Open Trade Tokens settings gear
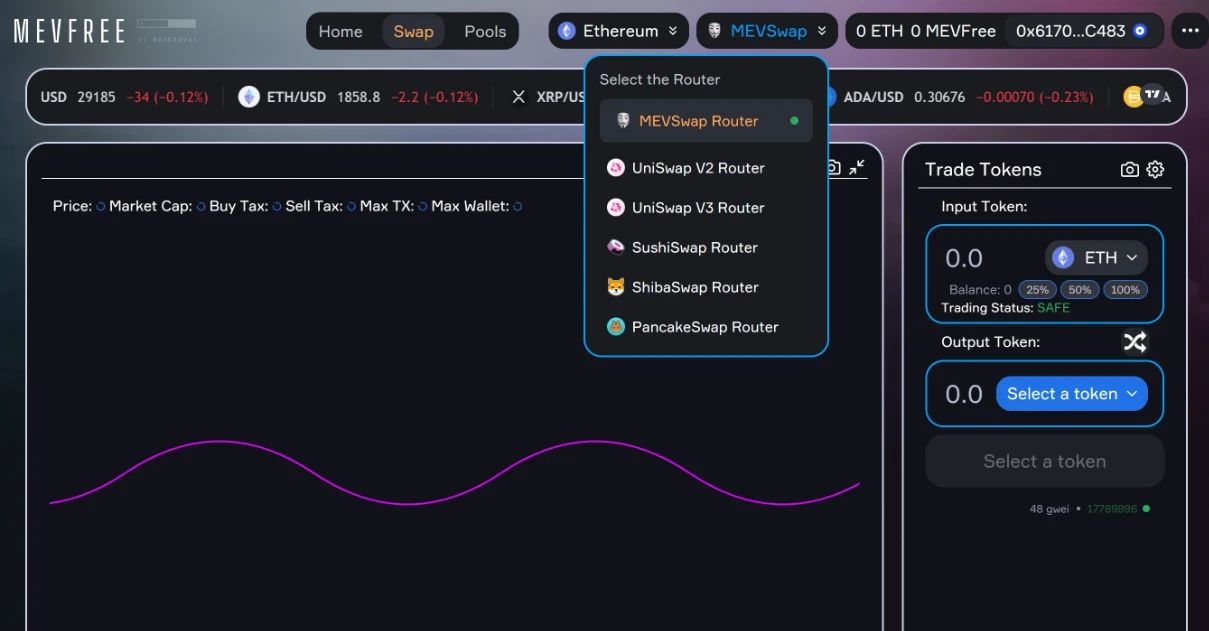 (x=1155, y=170)
